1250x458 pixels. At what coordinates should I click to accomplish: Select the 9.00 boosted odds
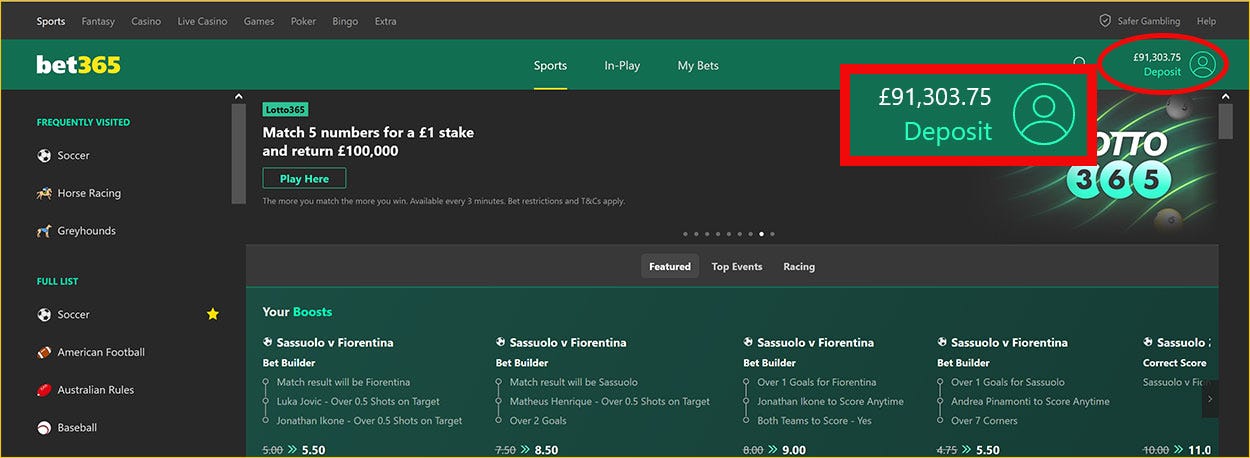coord(794,450)
